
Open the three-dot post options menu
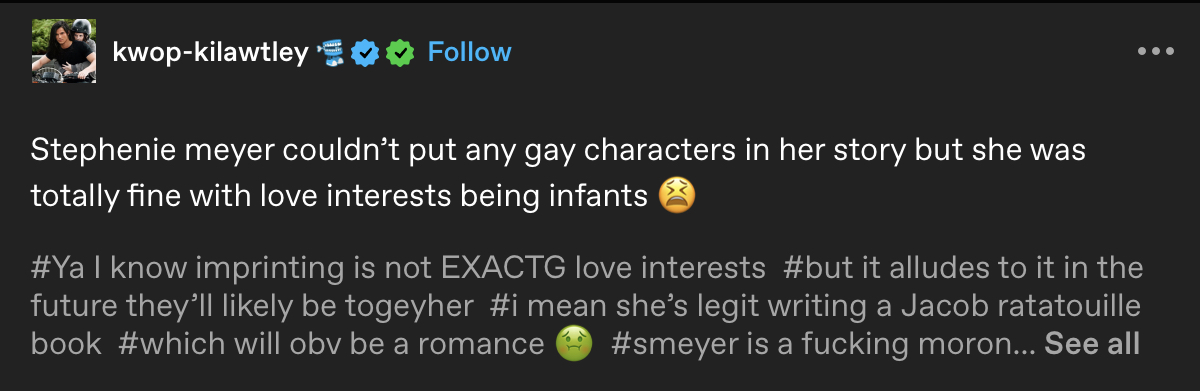pos(1155,52)
